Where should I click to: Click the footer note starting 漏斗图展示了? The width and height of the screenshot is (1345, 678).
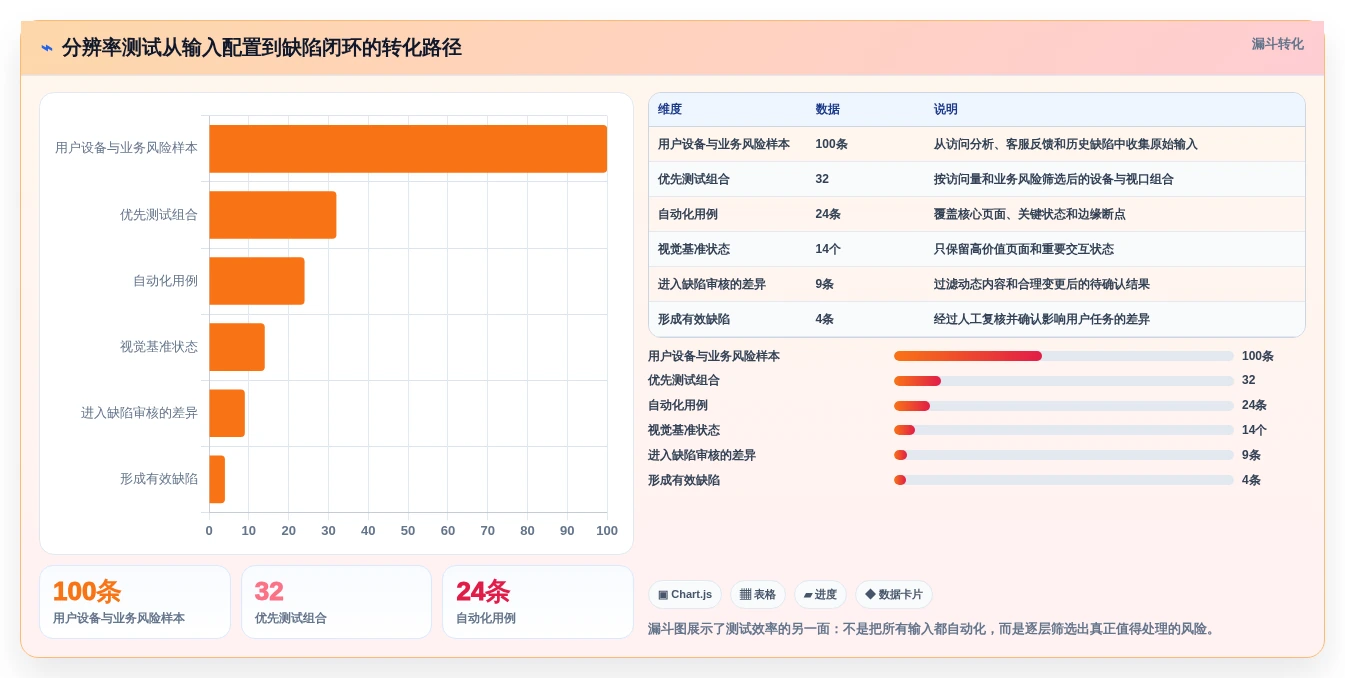tap(933, 629)
